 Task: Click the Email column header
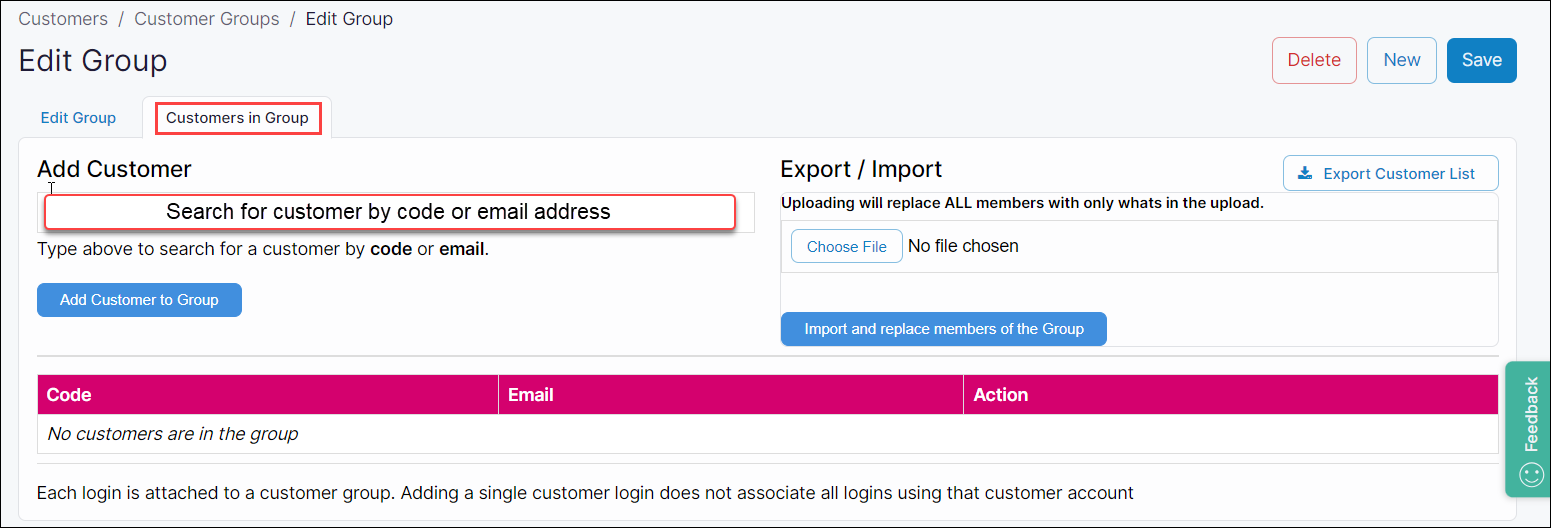point(531,395)
